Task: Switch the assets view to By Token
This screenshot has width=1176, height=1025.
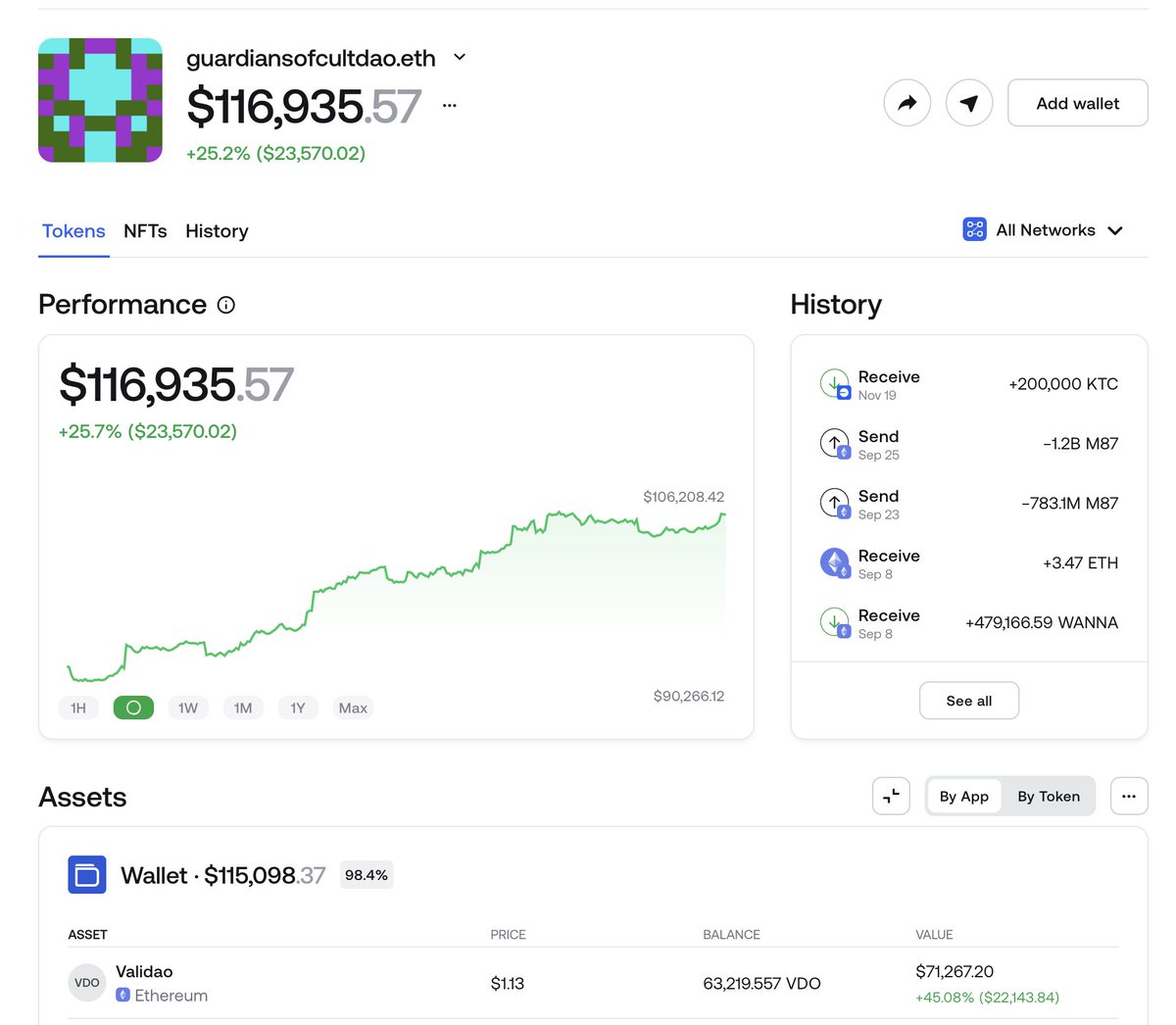Action: pos(1049,796)
